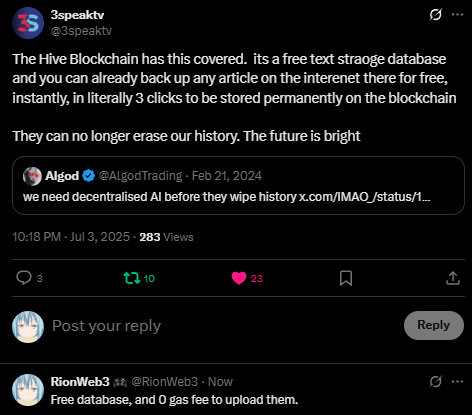This screenshot has width=472, height=415.
Task: Click the Grok icon on RionWeb3's reply
Action: pos(435,381)
